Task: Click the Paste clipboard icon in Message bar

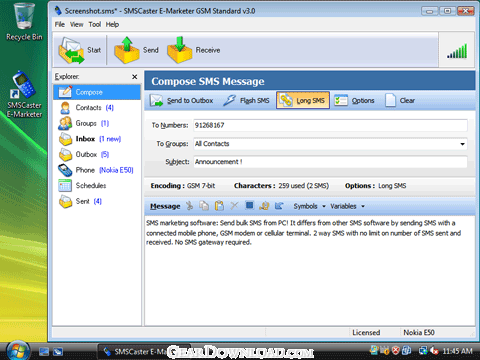Action: coord(219,206)
